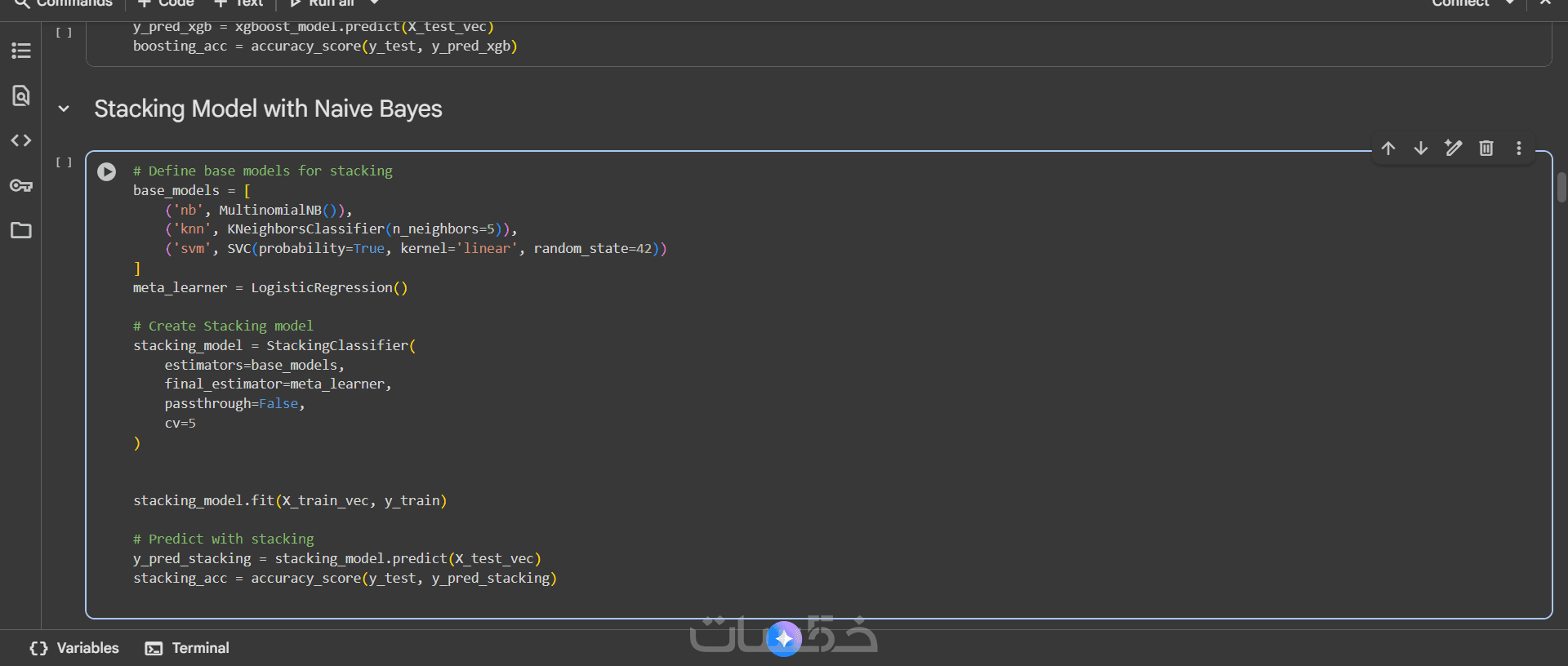
Task: Add a new Text cell
Action: tap(238, 3)
